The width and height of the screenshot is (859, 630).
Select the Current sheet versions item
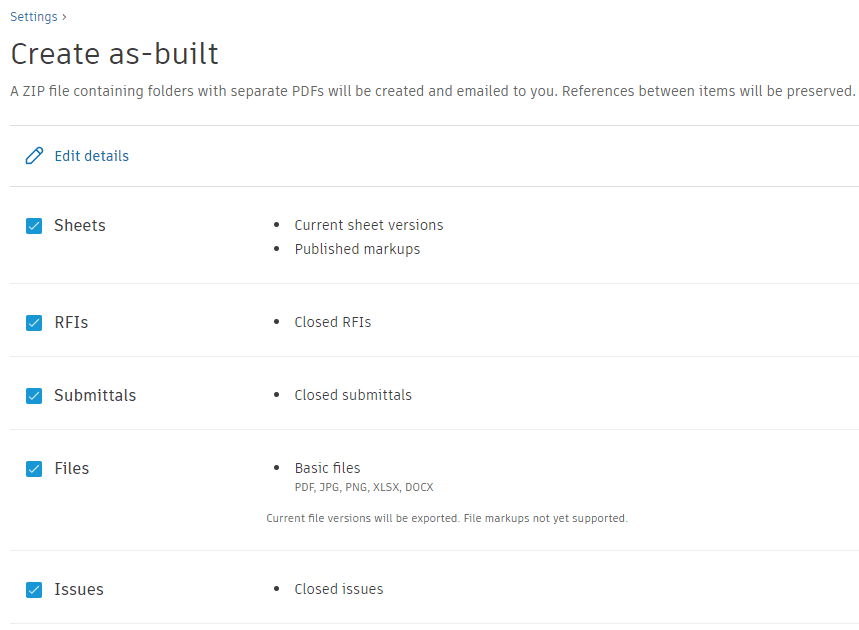click(x=368, y=225)
